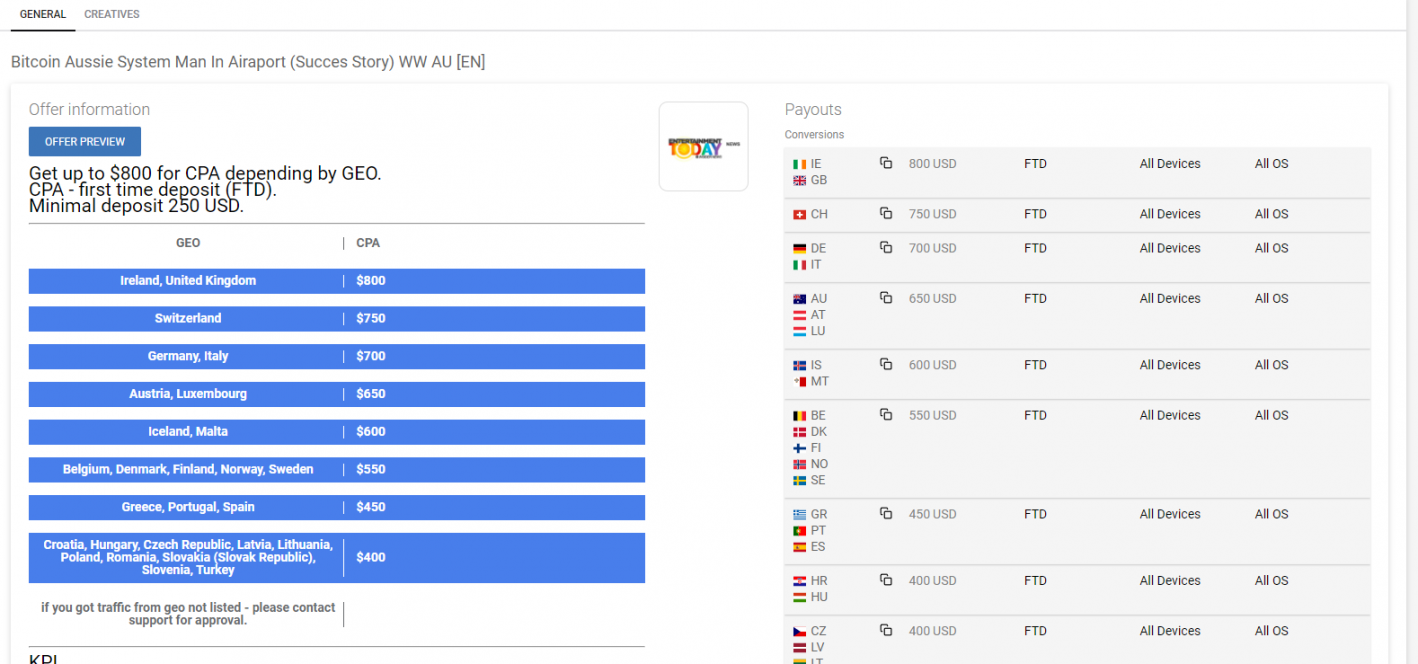Copy the 600 USD payout value
The image size is (1418, 664).
click(x=886, y=364)
